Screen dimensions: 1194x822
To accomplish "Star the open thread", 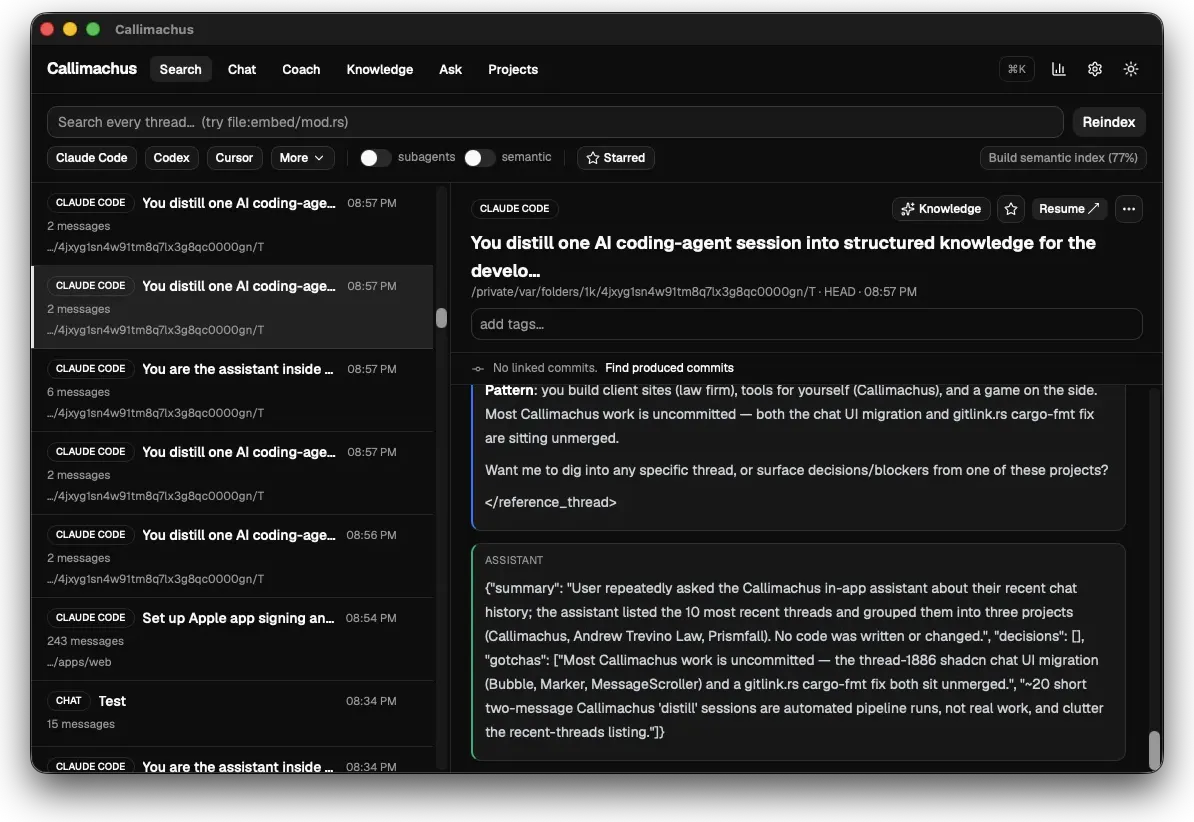I will (x=1010, y=209).
